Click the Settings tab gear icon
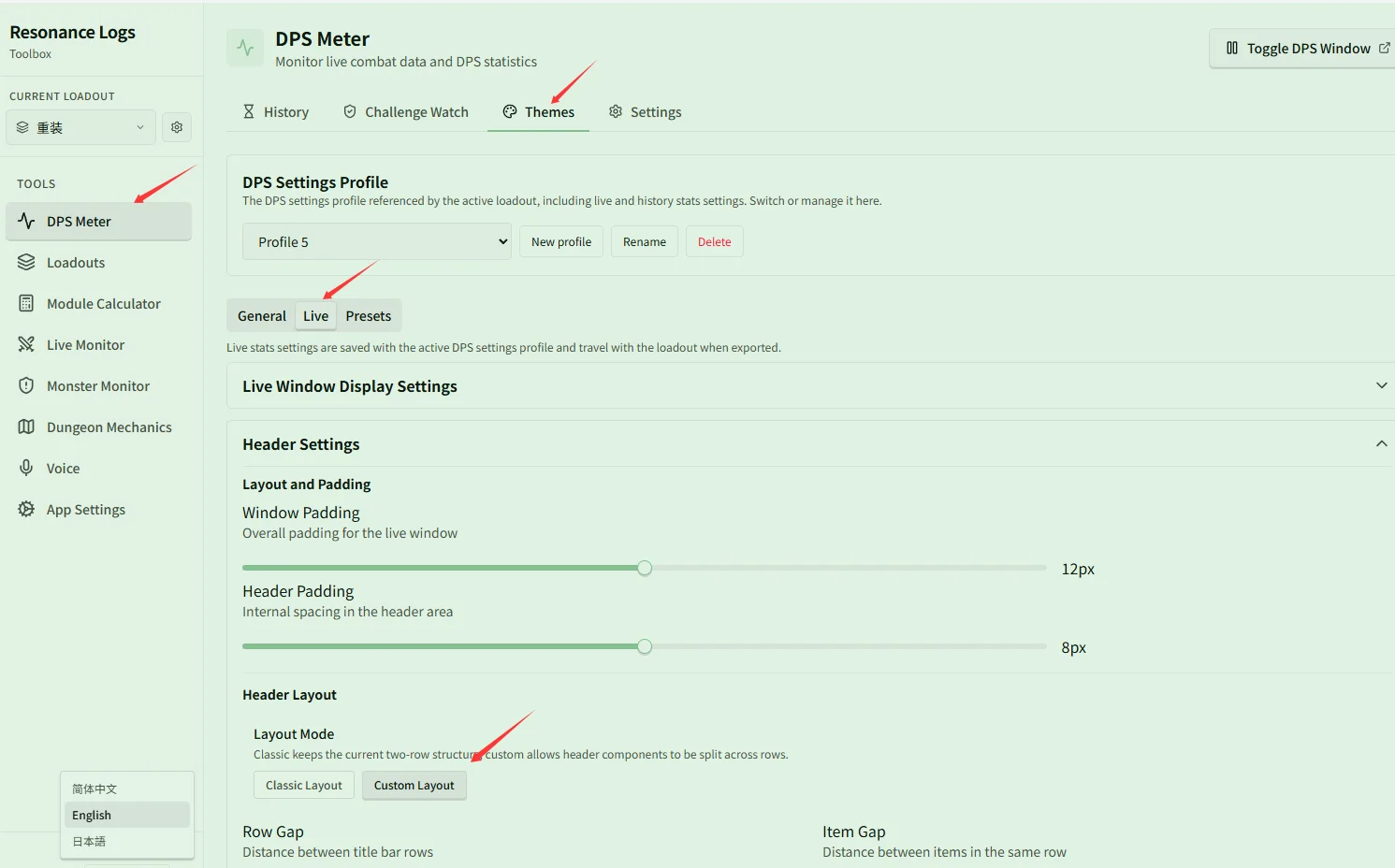Image resolution: width=1395 pixels, height=868 pixels. click(x=616, y=111)
